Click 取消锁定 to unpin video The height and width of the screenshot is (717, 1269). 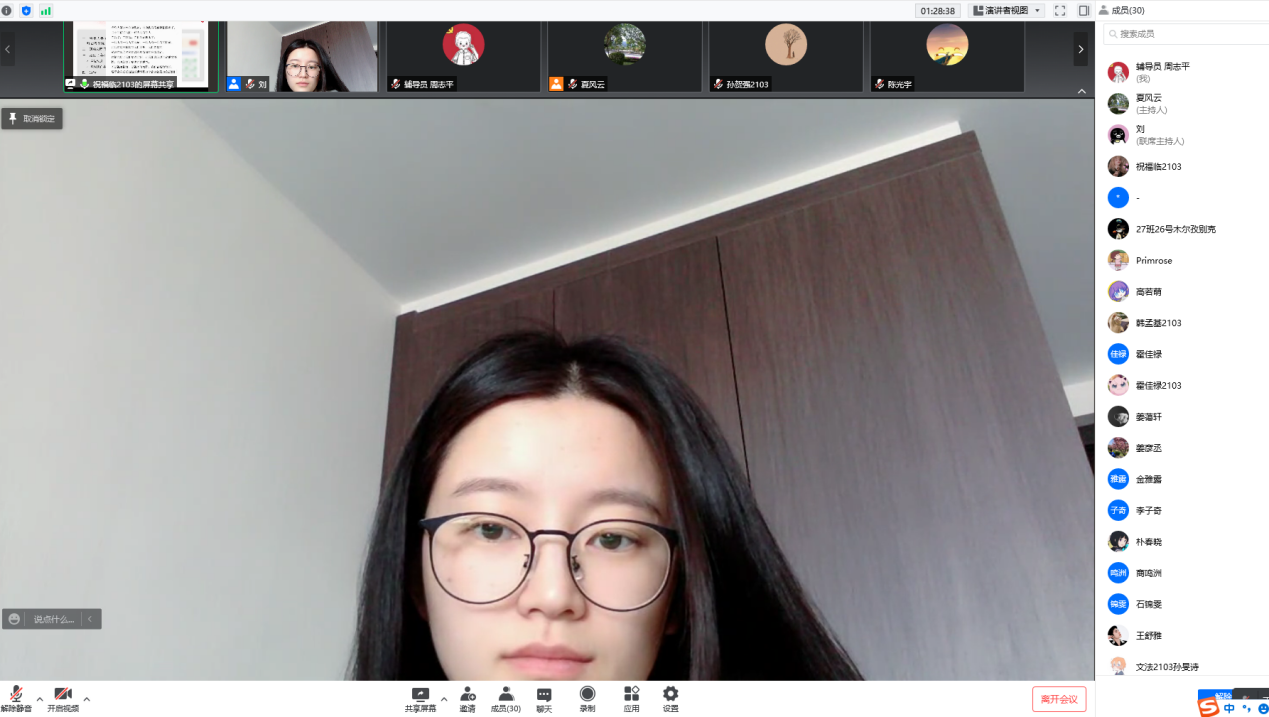(x=33, y=119)
